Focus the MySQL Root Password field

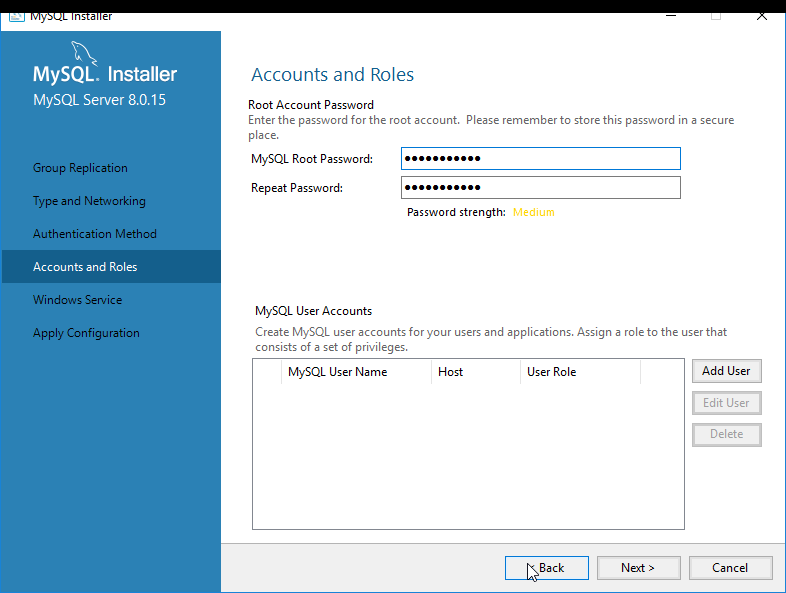(x=540, y=158)
